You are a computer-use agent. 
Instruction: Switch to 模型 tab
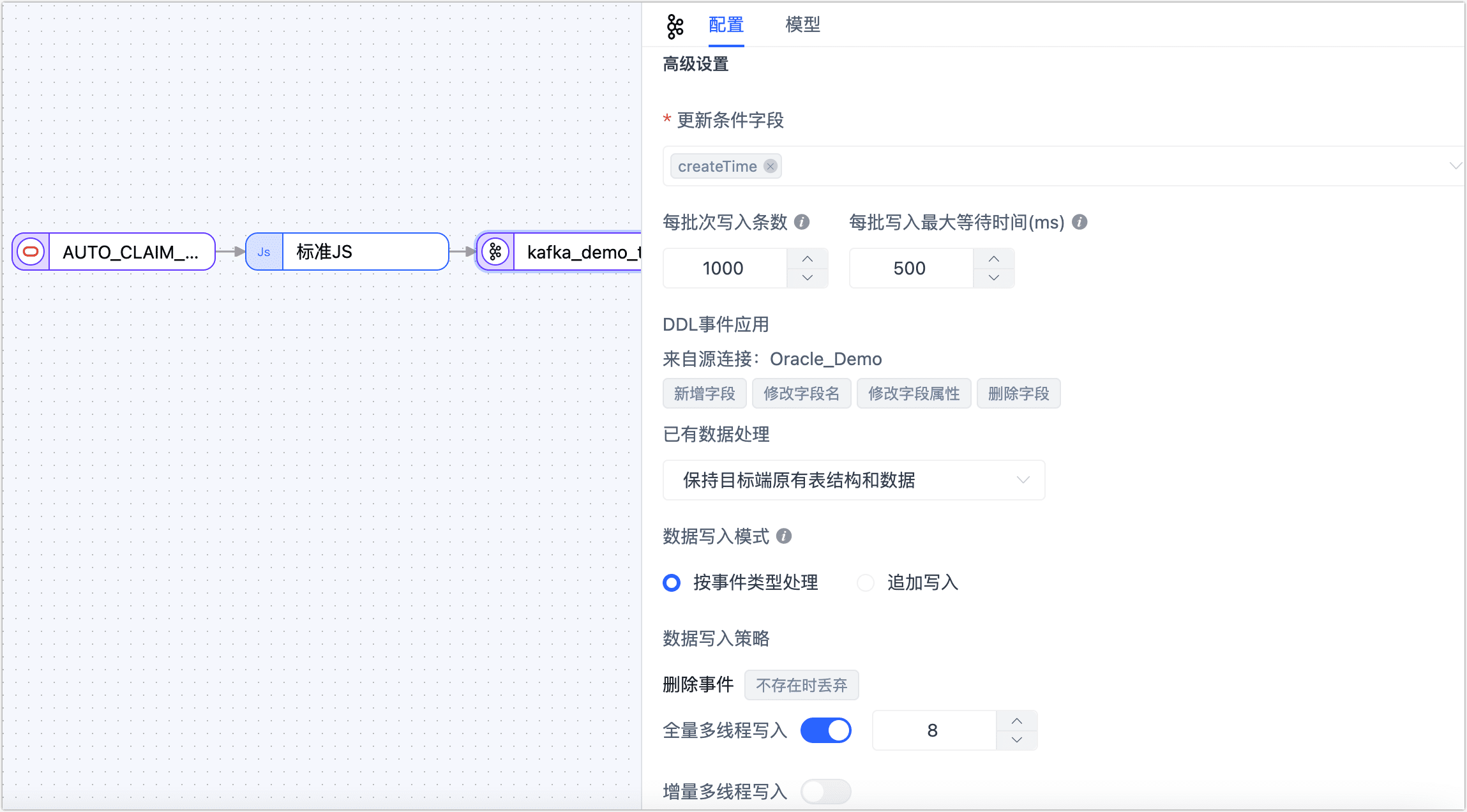coord(802,25)
